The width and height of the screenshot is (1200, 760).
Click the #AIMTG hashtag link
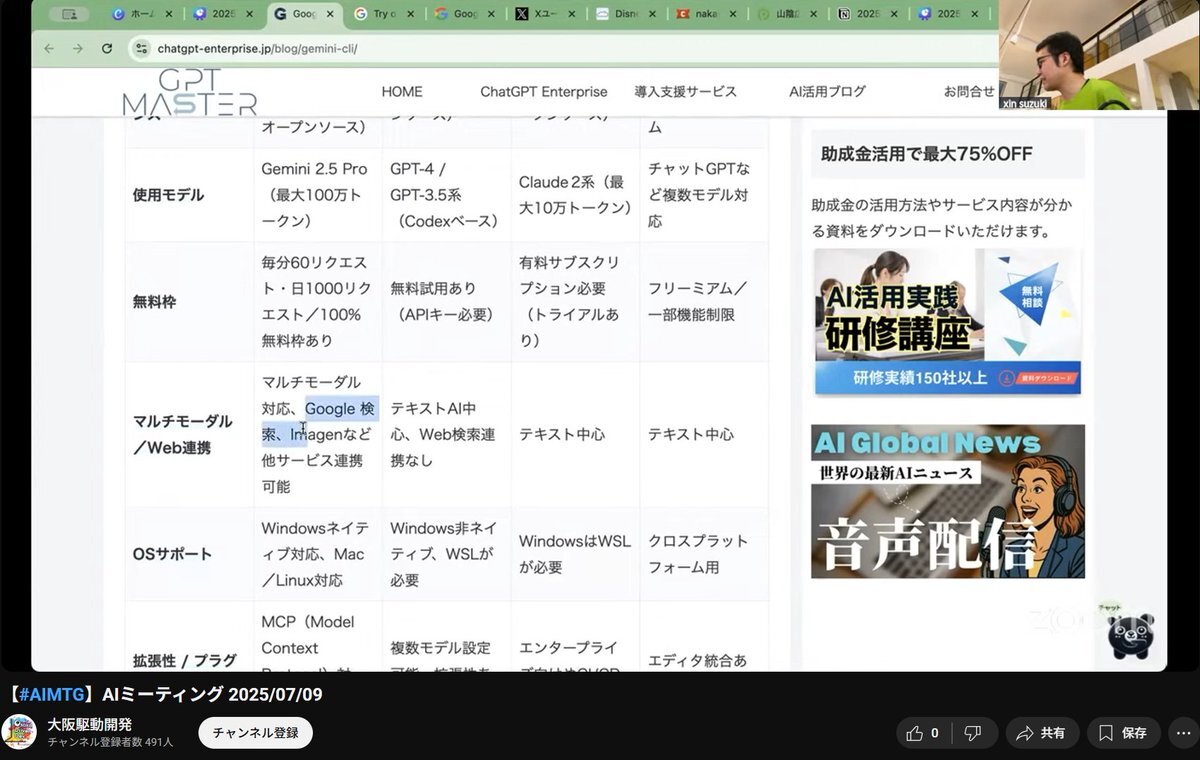52,695
